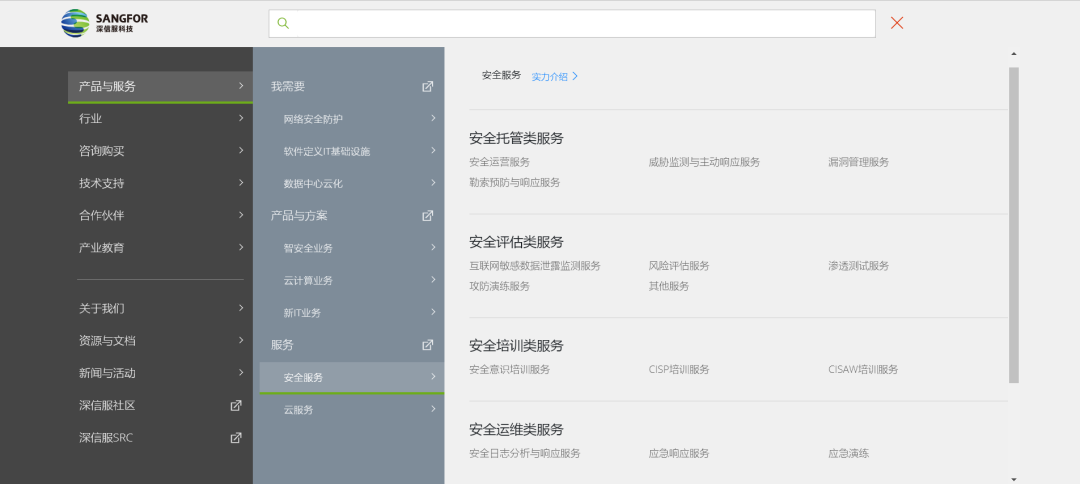Select 咨询购买 in the main menu
Viewport: 1080px width, 484px height.
[102, 151]
